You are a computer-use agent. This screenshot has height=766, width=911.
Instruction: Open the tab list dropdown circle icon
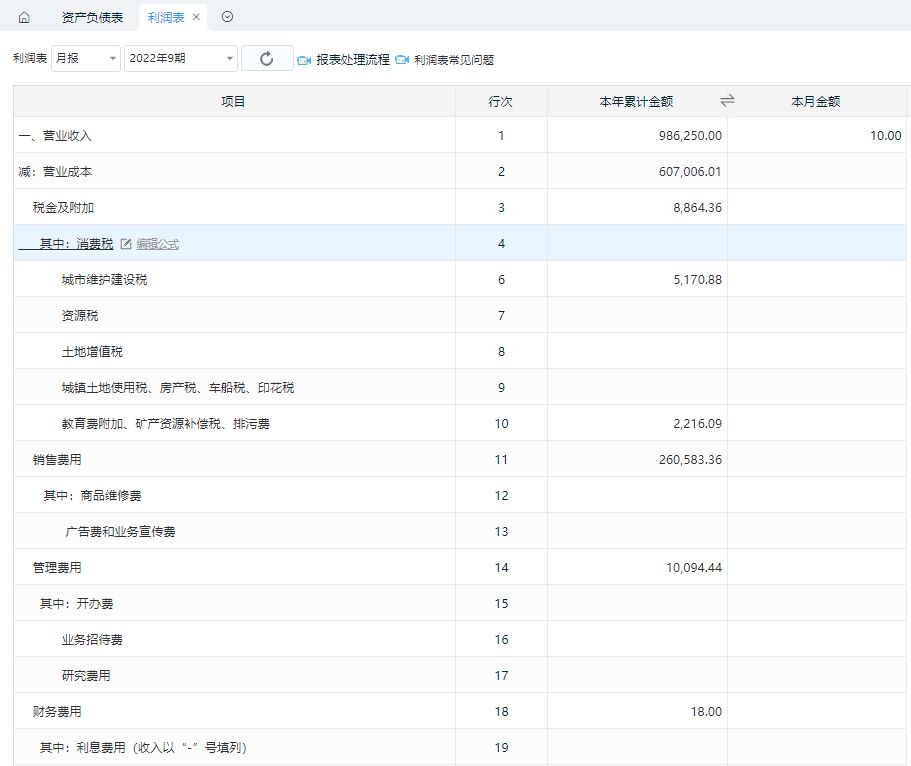(x=227, y=17)
